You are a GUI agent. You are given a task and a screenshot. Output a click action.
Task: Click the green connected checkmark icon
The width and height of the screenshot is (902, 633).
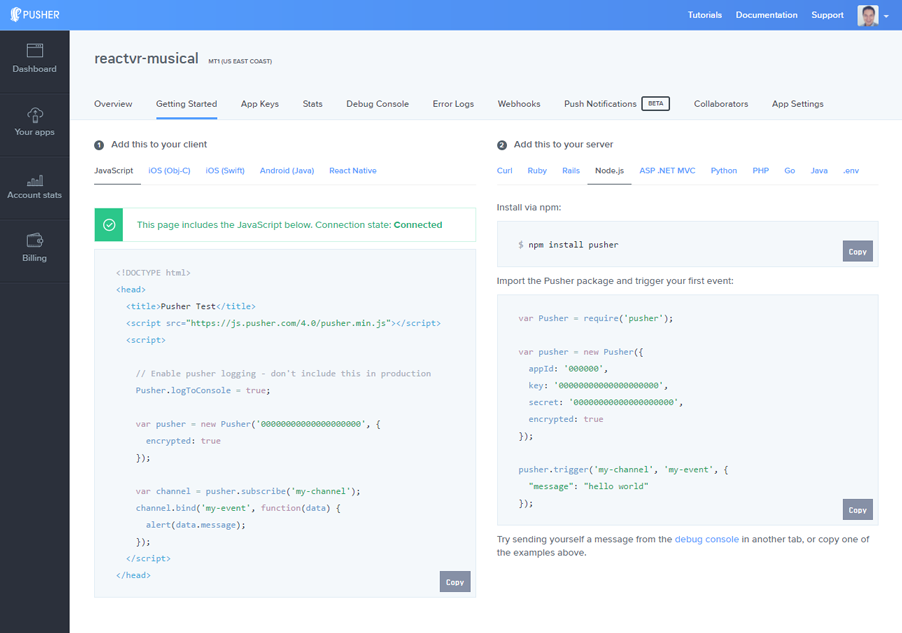(109, 225)
